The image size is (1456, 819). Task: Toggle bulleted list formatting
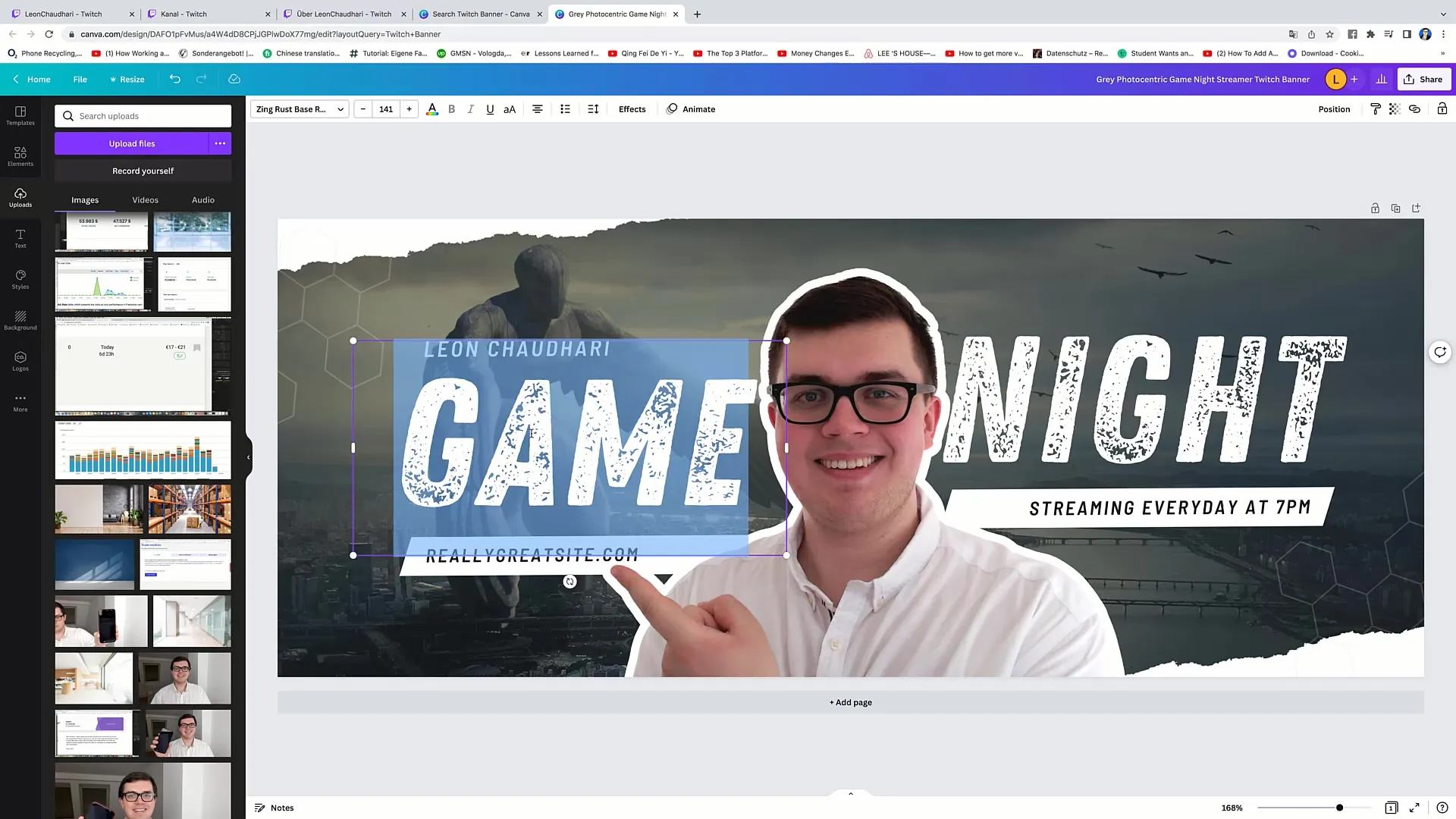pyautogui.click(x=565, y=109)
